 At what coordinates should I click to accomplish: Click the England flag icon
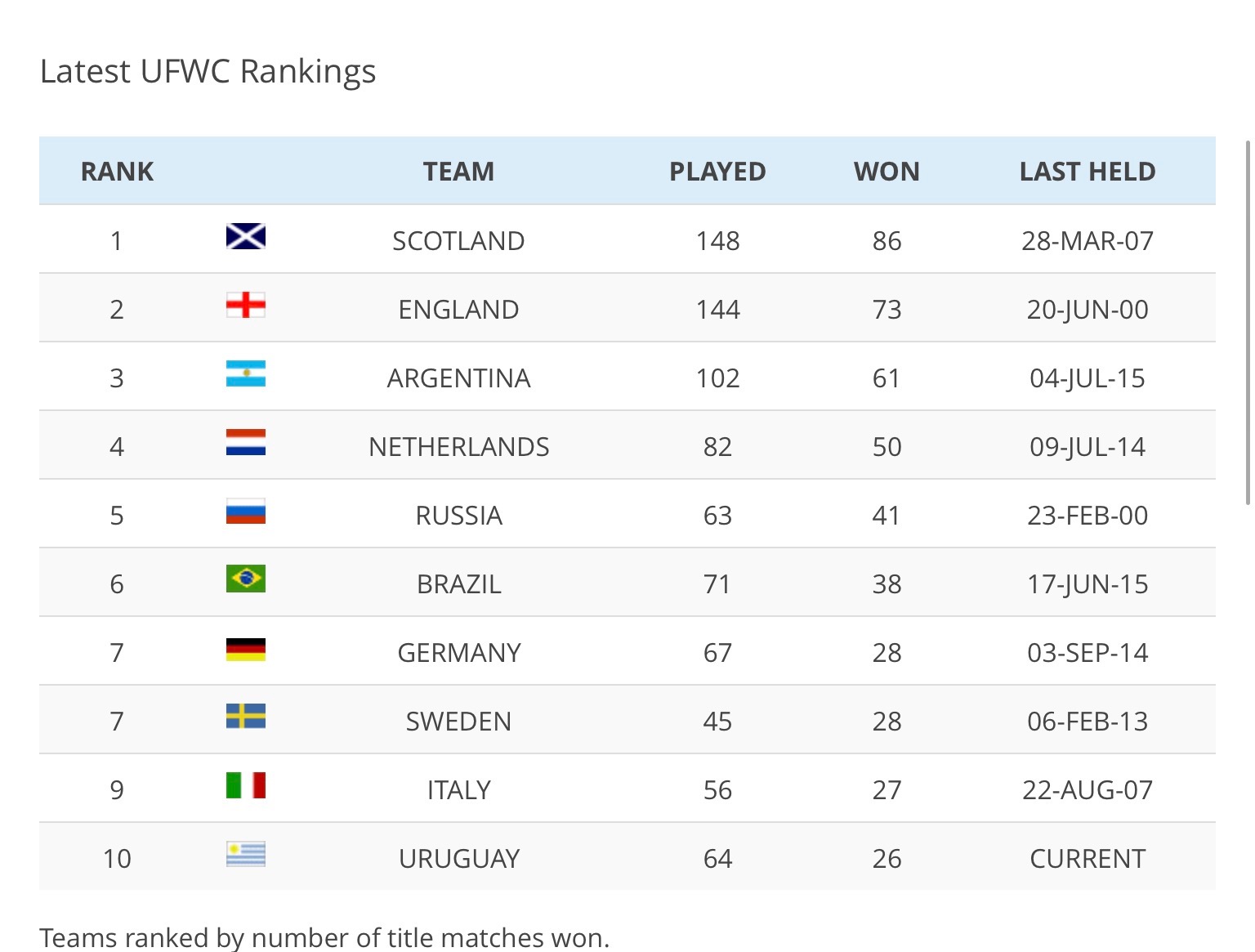[244, 308]
